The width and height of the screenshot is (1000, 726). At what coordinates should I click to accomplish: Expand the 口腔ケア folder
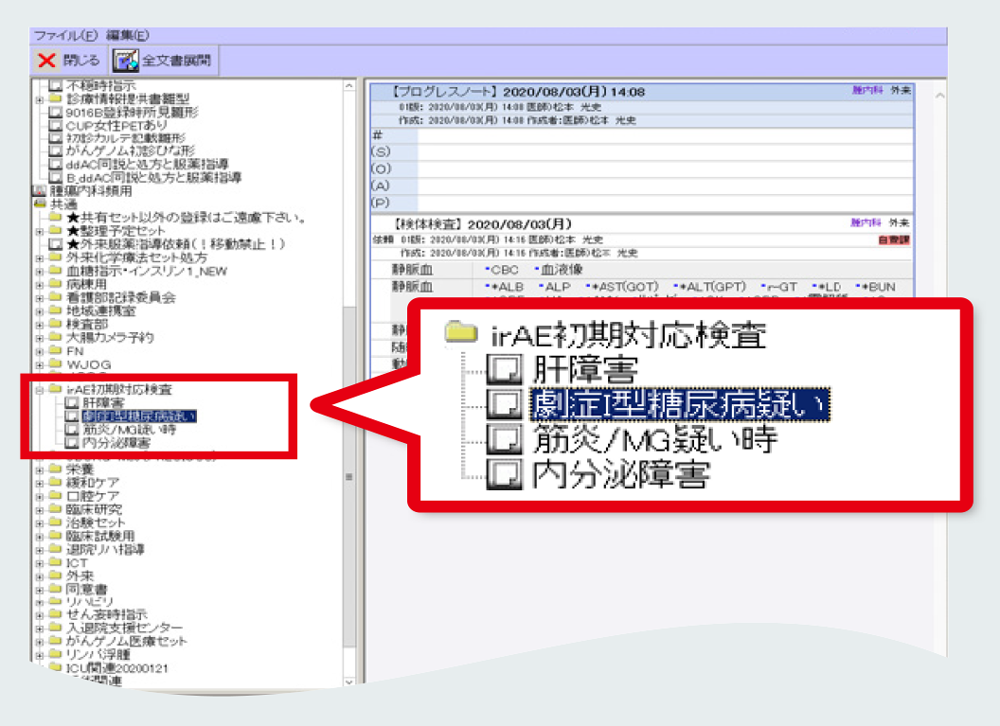pos(40,496)
